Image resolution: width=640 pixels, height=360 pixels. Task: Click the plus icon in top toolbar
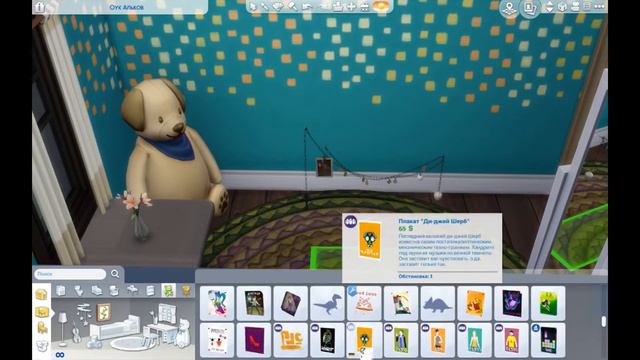click(351, 7)
